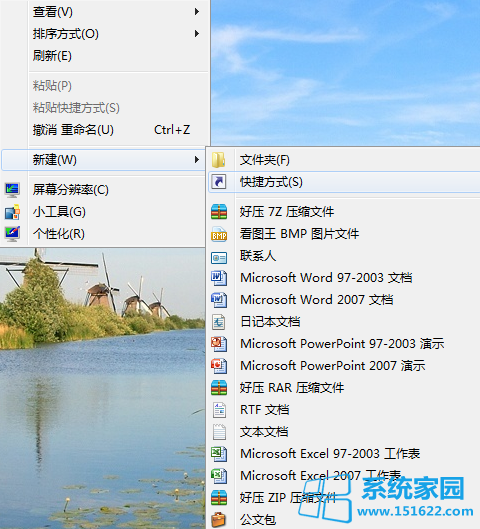Create a 好压 7Z 压缩文件
This screenshot has height=529, width=480.
pyautogui.click(x=344, y=212)
